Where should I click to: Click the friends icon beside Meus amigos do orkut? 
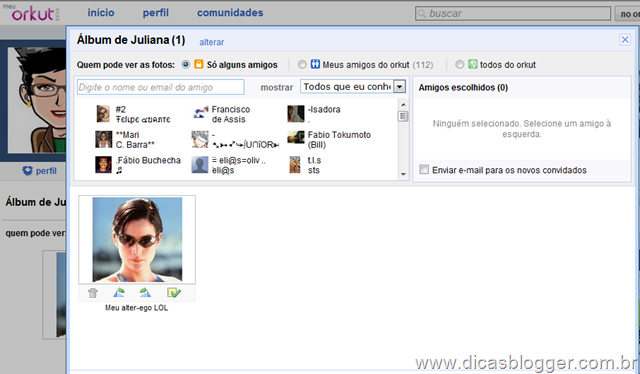(315, 64)
